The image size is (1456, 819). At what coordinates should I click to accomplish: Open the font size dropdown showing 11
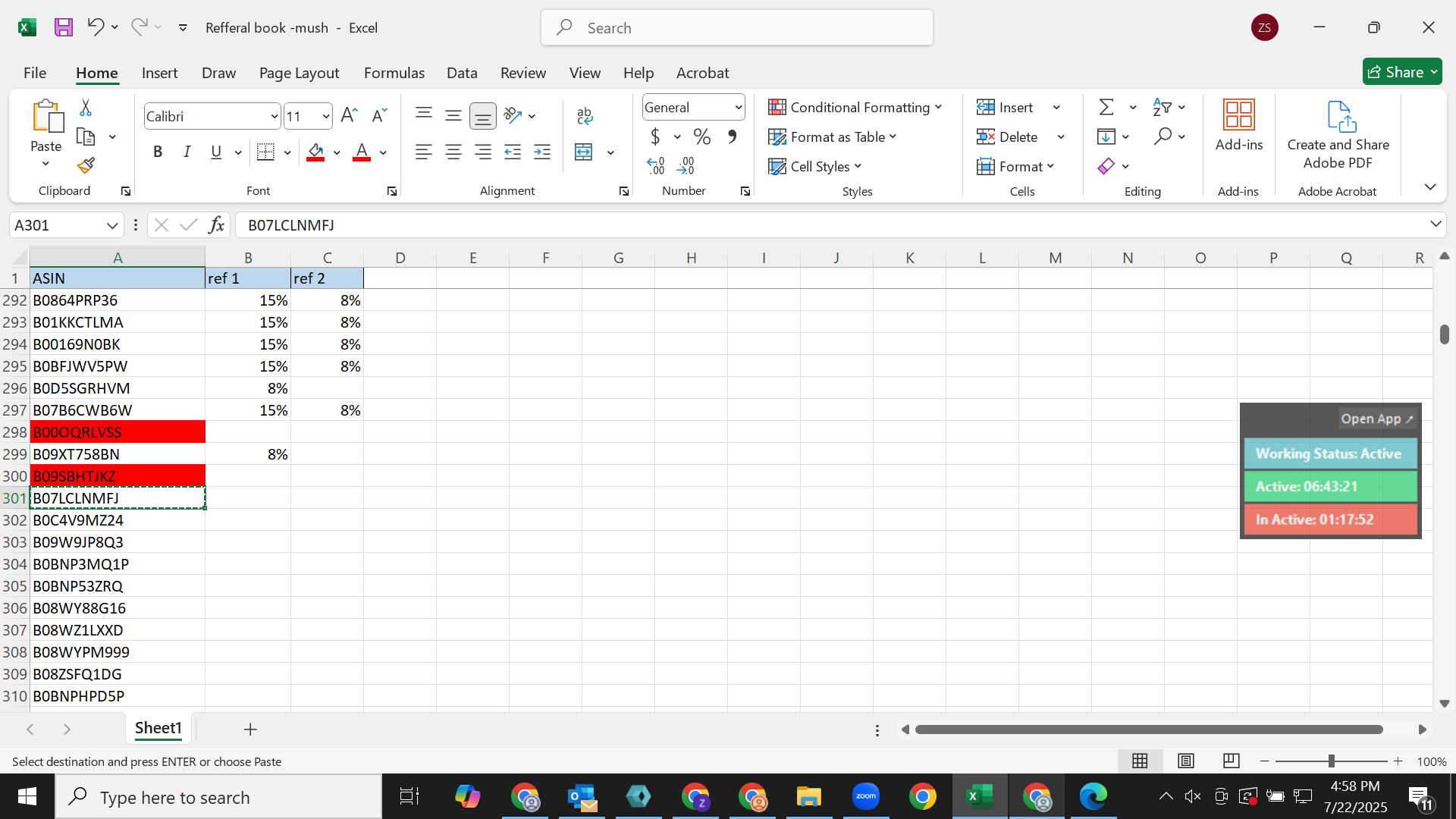326,117
